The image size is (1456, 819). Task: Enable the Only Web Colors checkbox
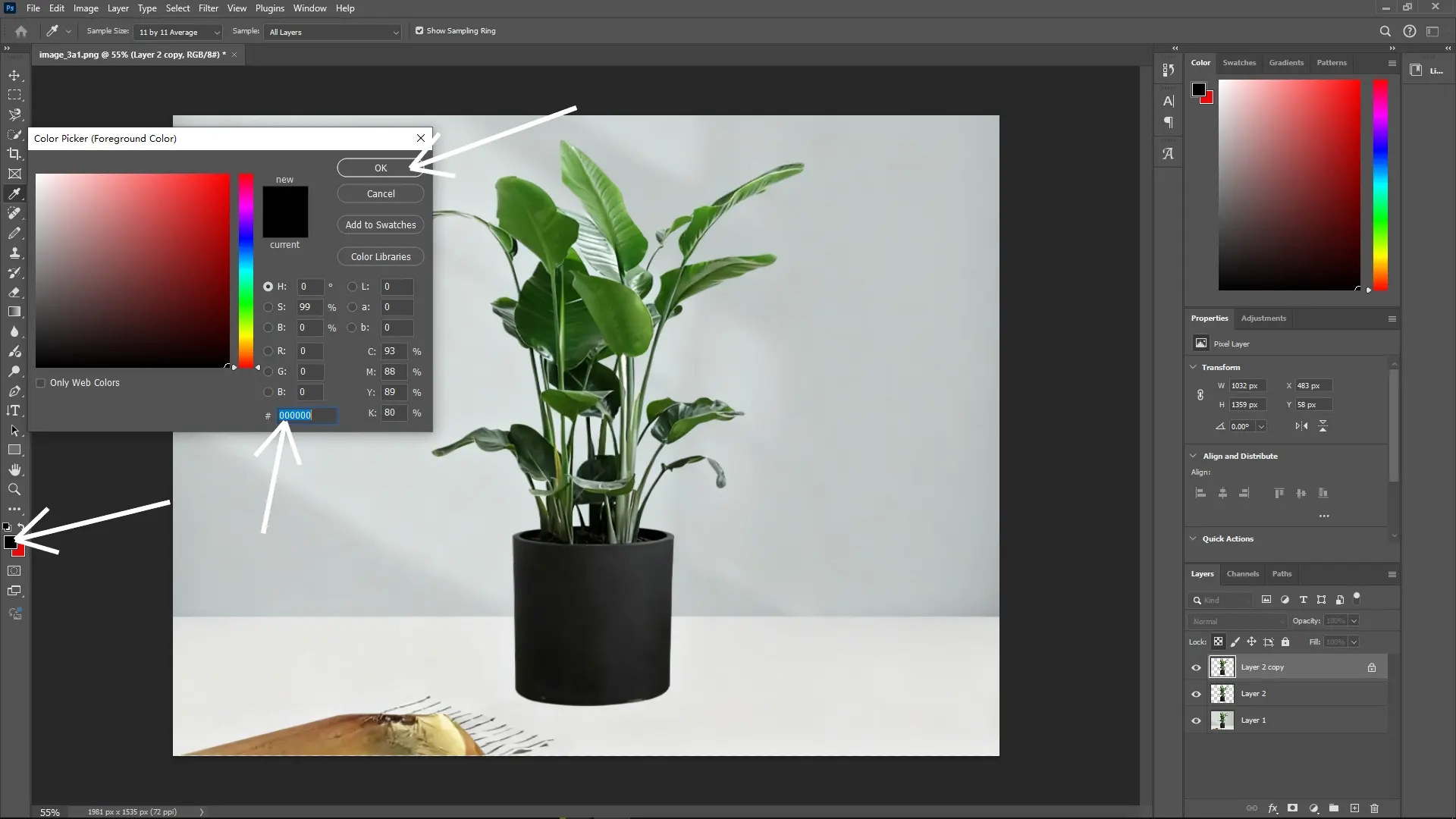coord(42,383)
